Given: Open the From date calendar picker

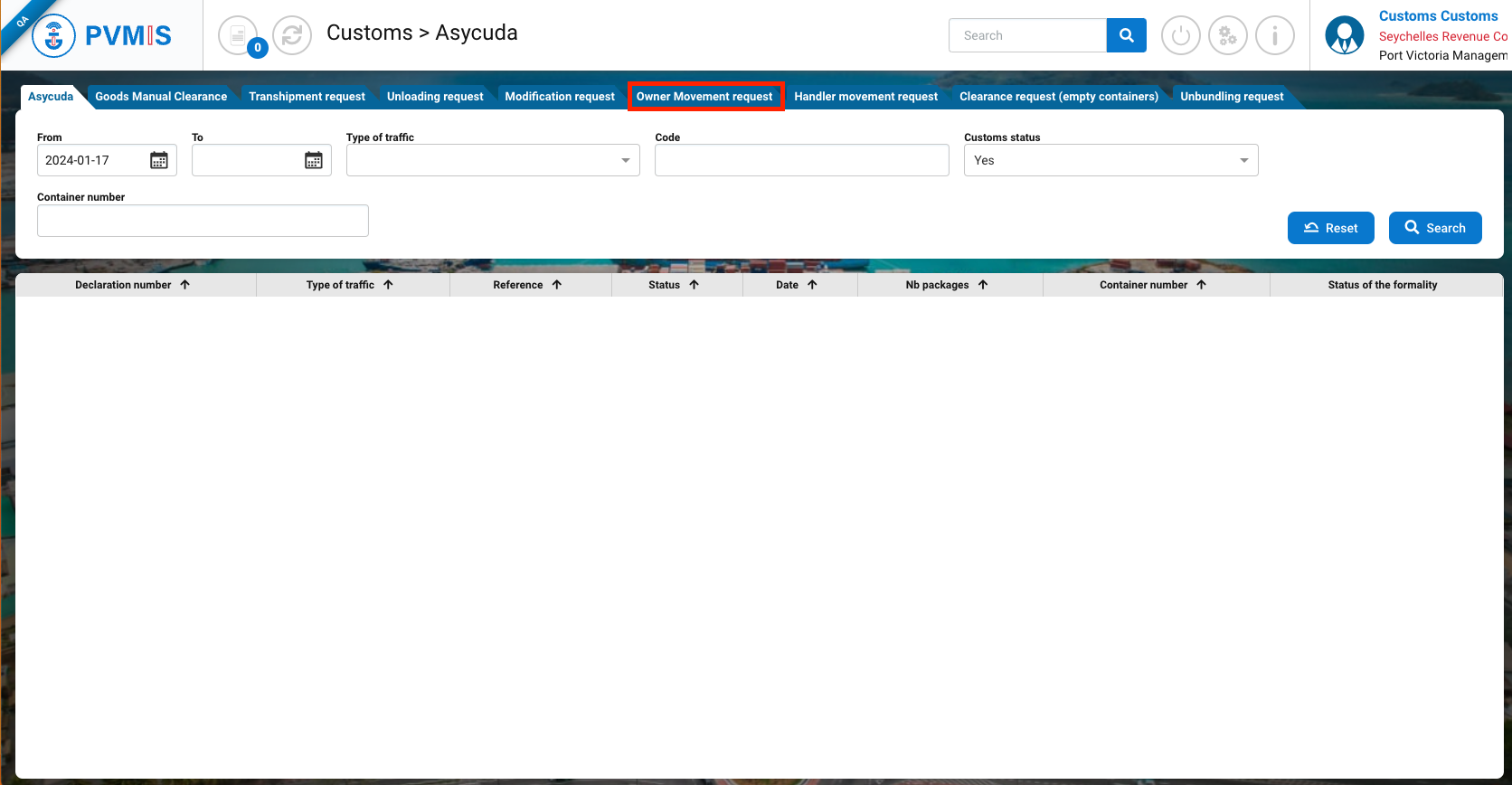Looking at the screenshot, I should click(x=159, y=161).
